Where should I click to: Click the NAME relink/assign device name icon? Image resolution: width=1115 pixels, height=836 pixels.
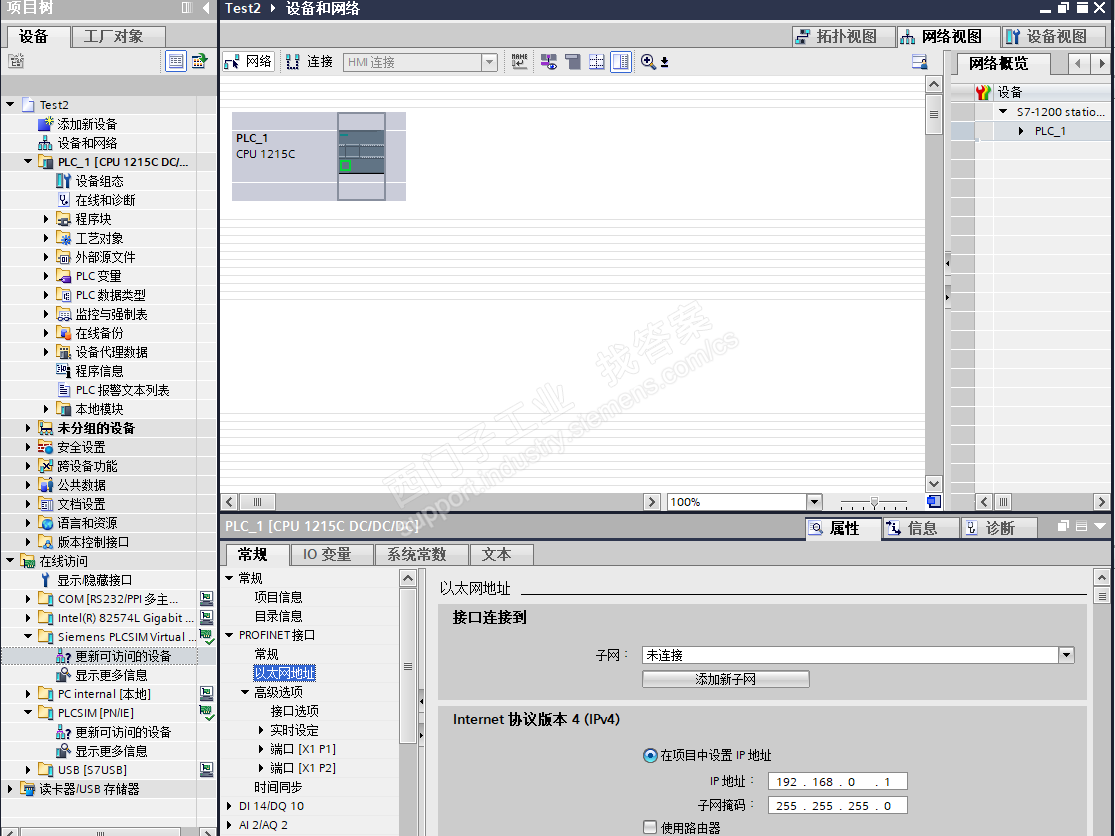pos(519,62)
